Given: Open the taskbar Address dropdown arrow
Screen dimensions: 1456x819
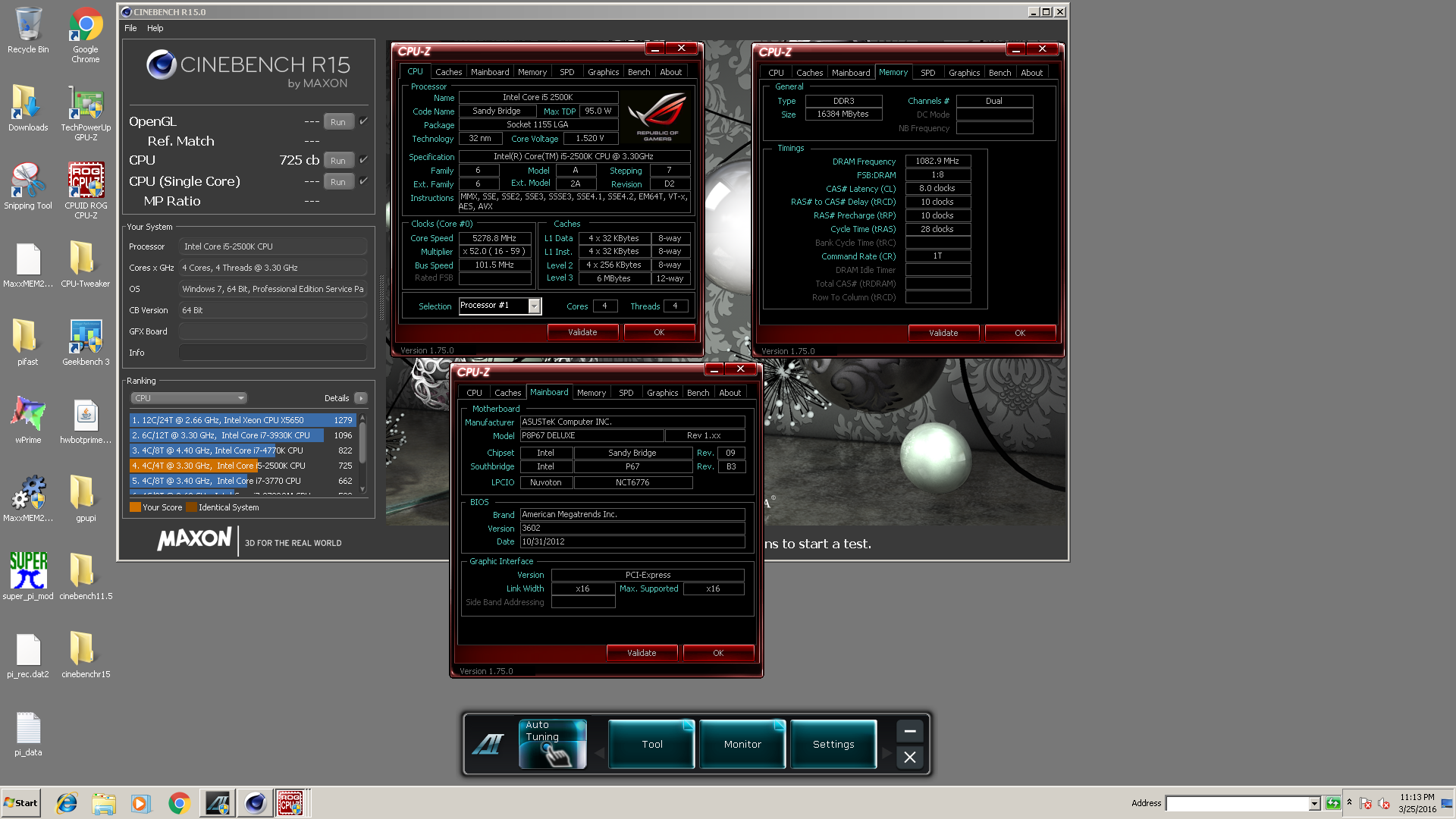Looking at the screenshot, I should 1314,804.
